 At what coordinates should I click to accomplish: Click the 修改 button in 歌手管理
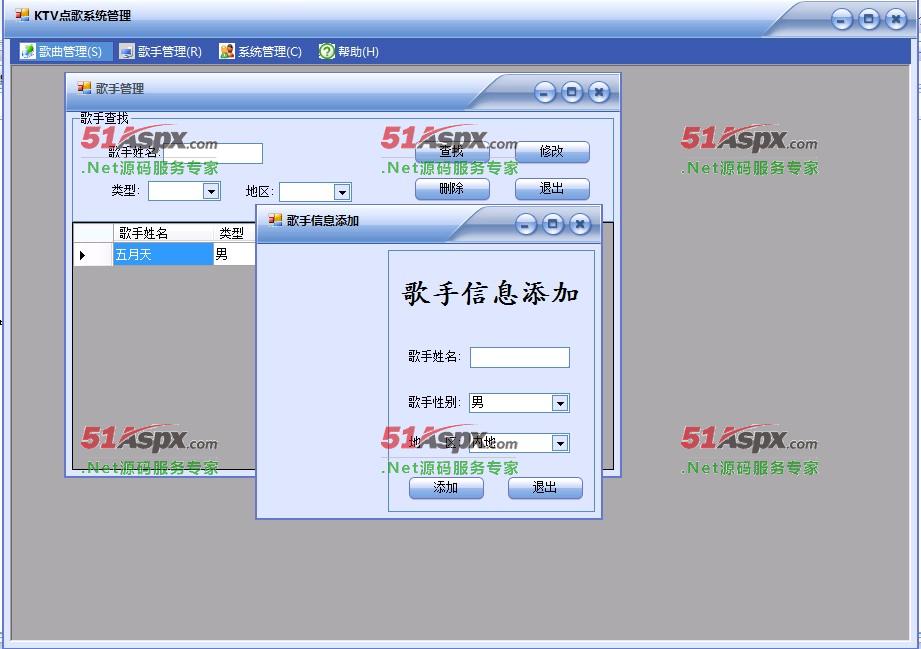click(552, 152)
